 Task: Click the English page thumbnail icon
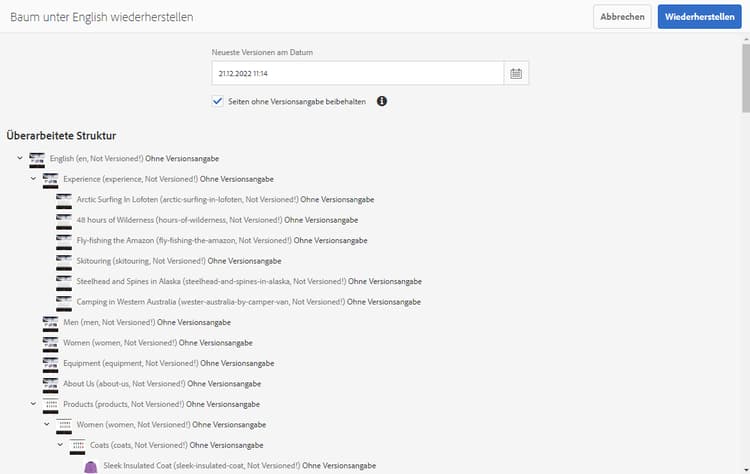click(37, 160)
